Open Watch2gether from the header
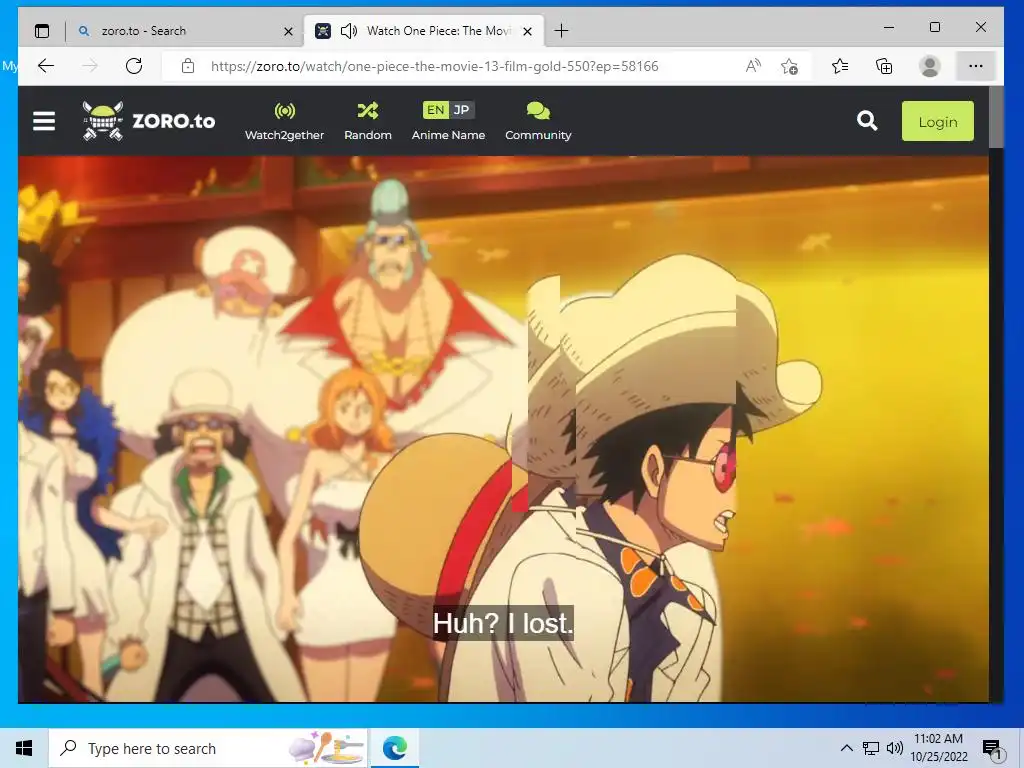1024x768 pixels. point(284,121)
